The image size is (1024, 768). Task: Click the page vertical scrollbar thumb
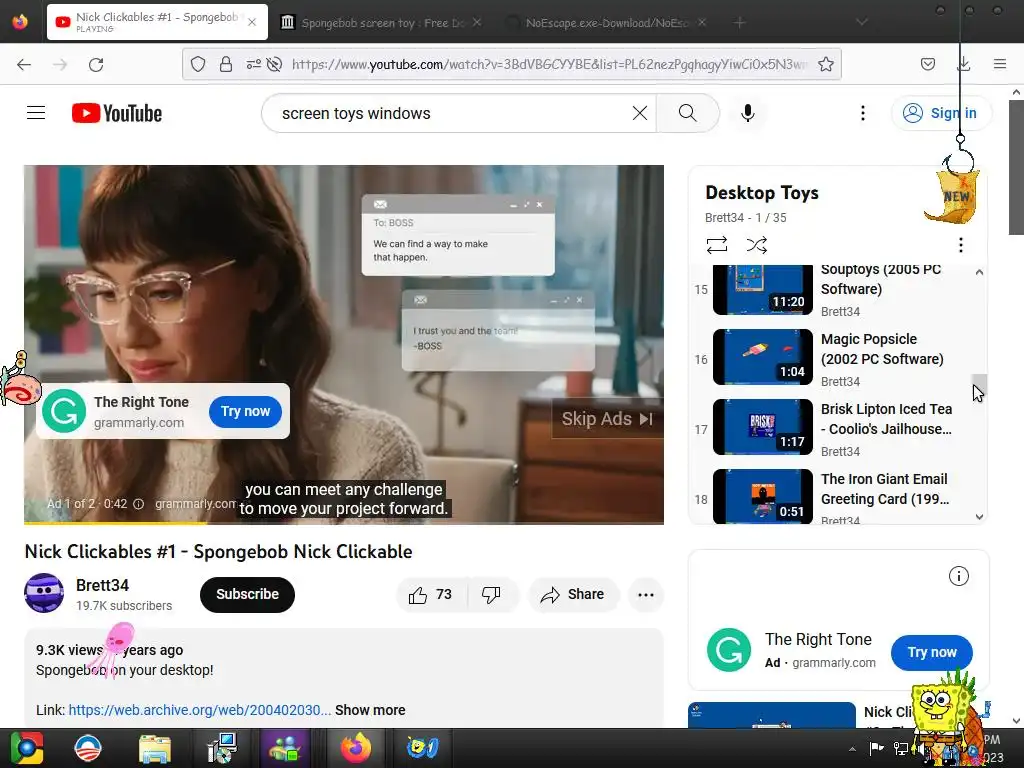coord(1016,167)
